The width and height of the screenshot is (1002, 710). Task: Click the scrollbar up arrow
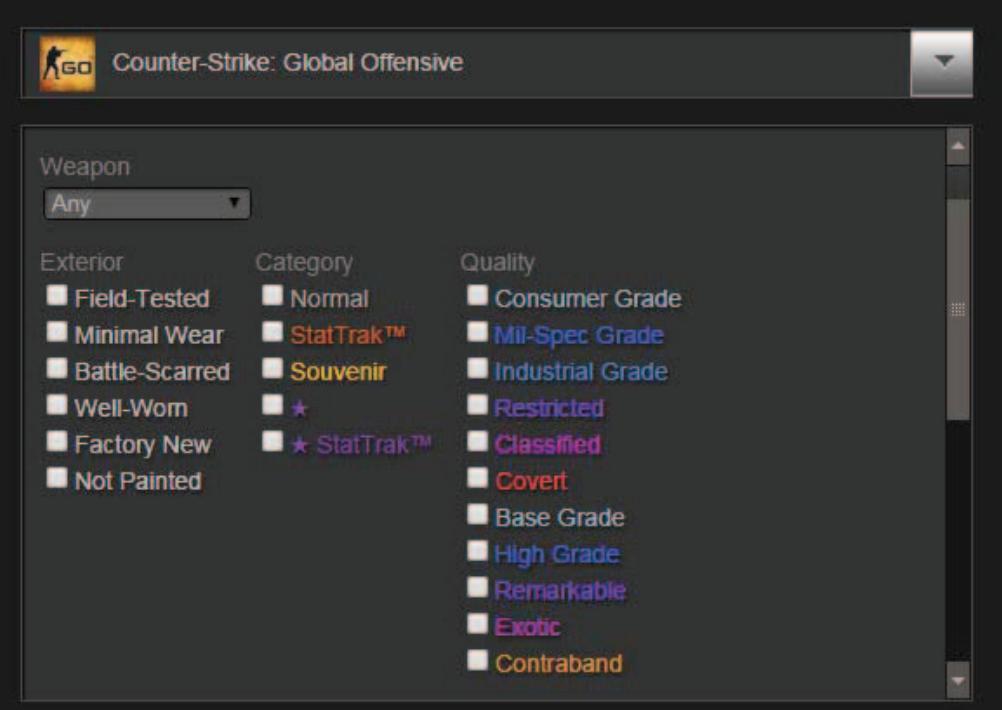(958, 146)
